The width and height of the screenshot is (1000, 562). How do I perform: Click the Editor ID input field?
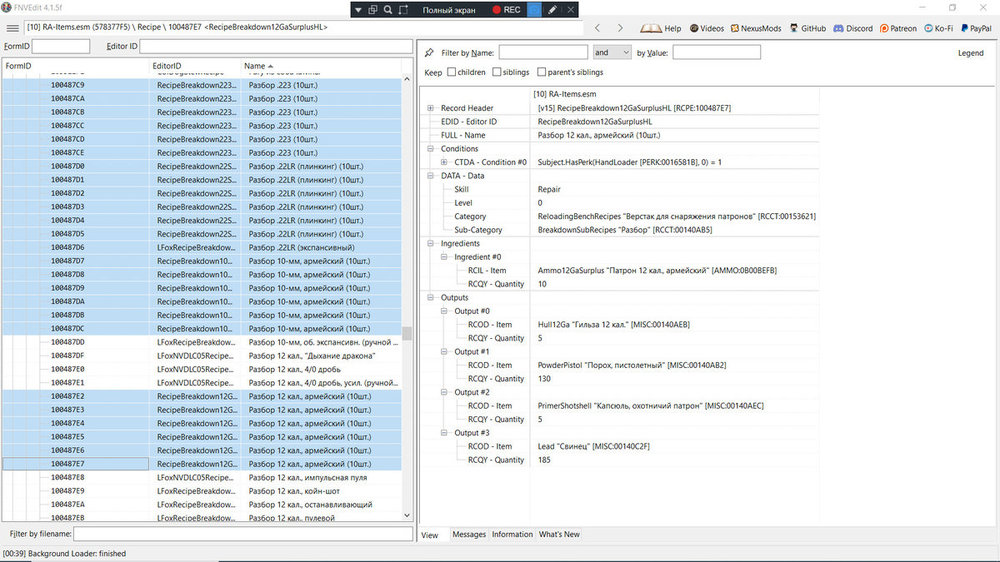[x=276, y=46]
